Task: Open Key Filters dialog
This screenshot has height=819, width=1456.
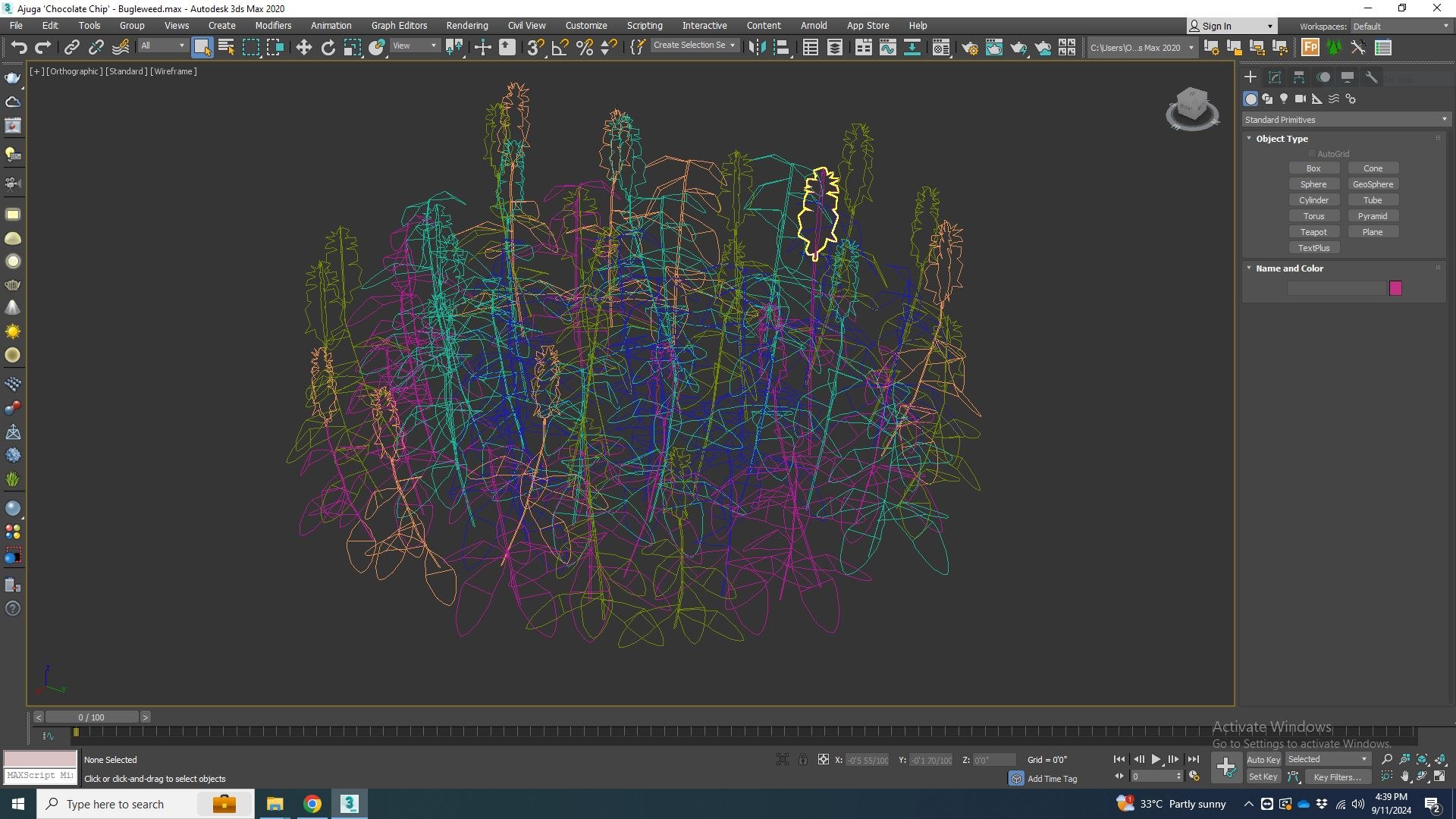Action: tap(1337, 777)
